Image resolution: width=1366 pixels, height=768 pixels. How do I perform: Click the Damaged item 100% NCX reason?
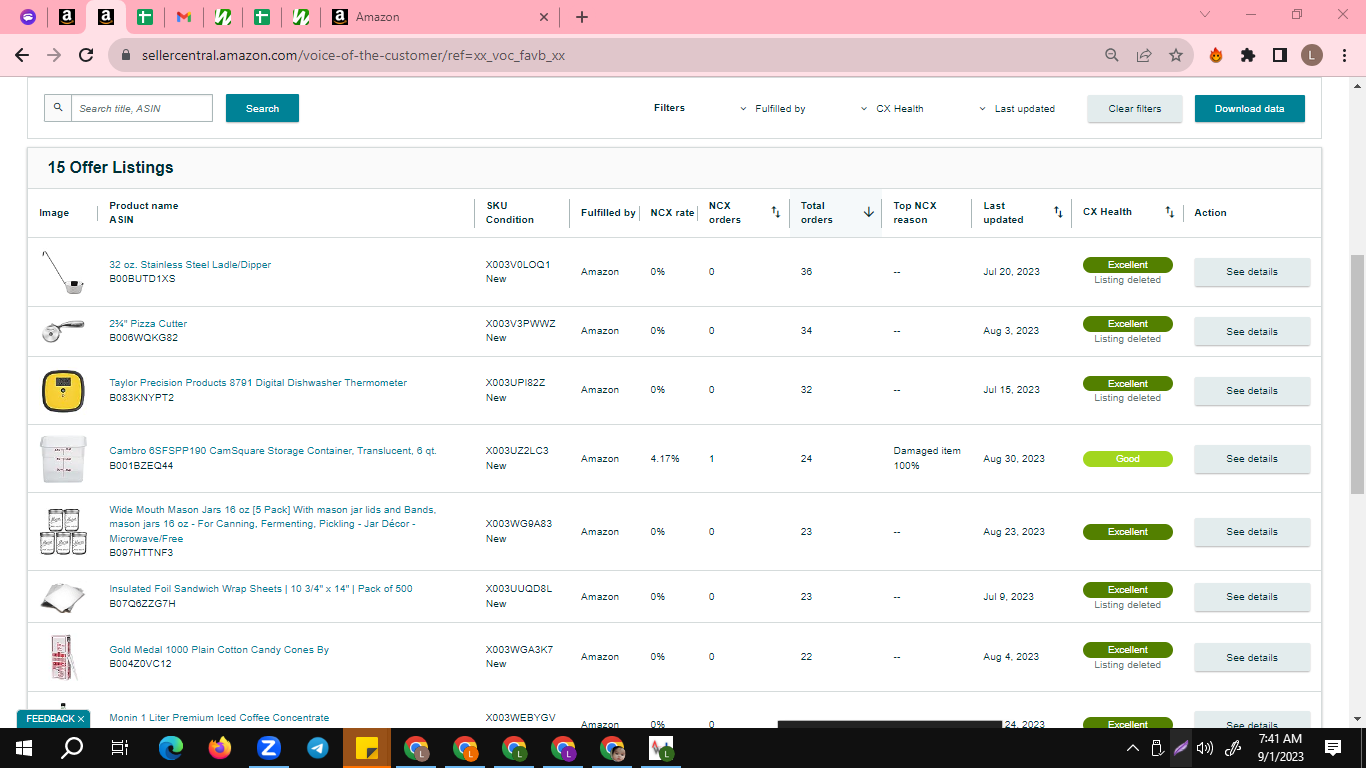[x=927, y=458]
